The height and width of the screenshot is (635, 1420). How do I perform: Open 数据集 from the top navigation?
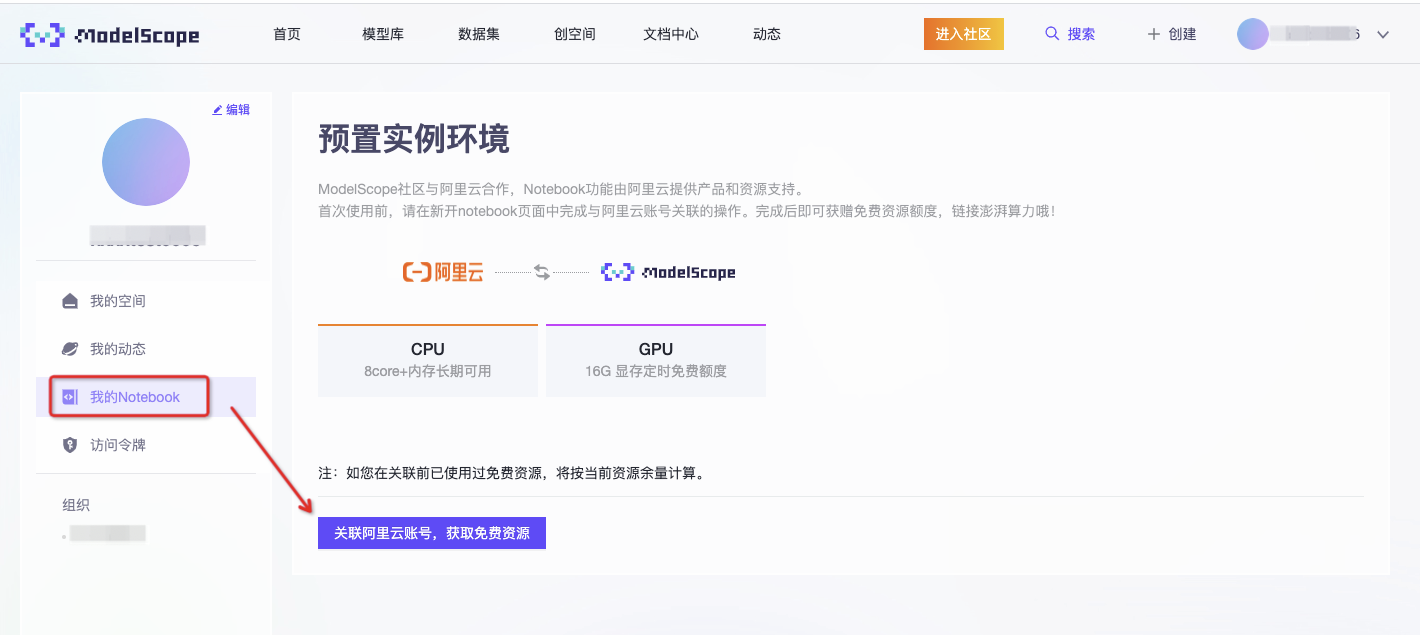pyautogui.click(x=478, y=33)
